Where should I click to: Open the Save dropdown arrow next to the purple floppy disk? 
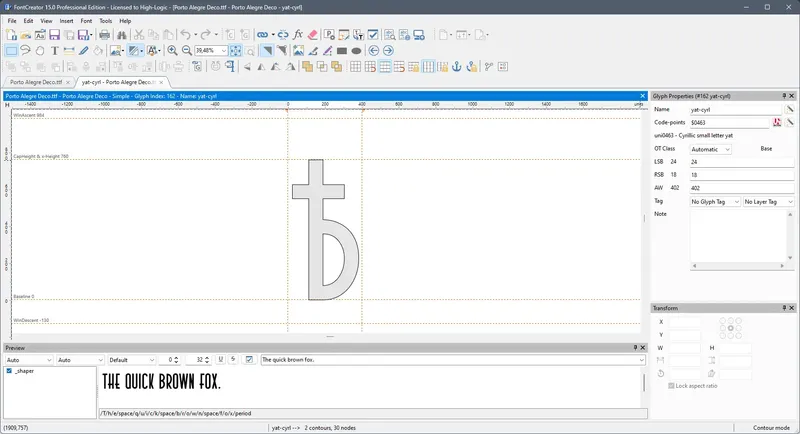[x=91, y=35]
